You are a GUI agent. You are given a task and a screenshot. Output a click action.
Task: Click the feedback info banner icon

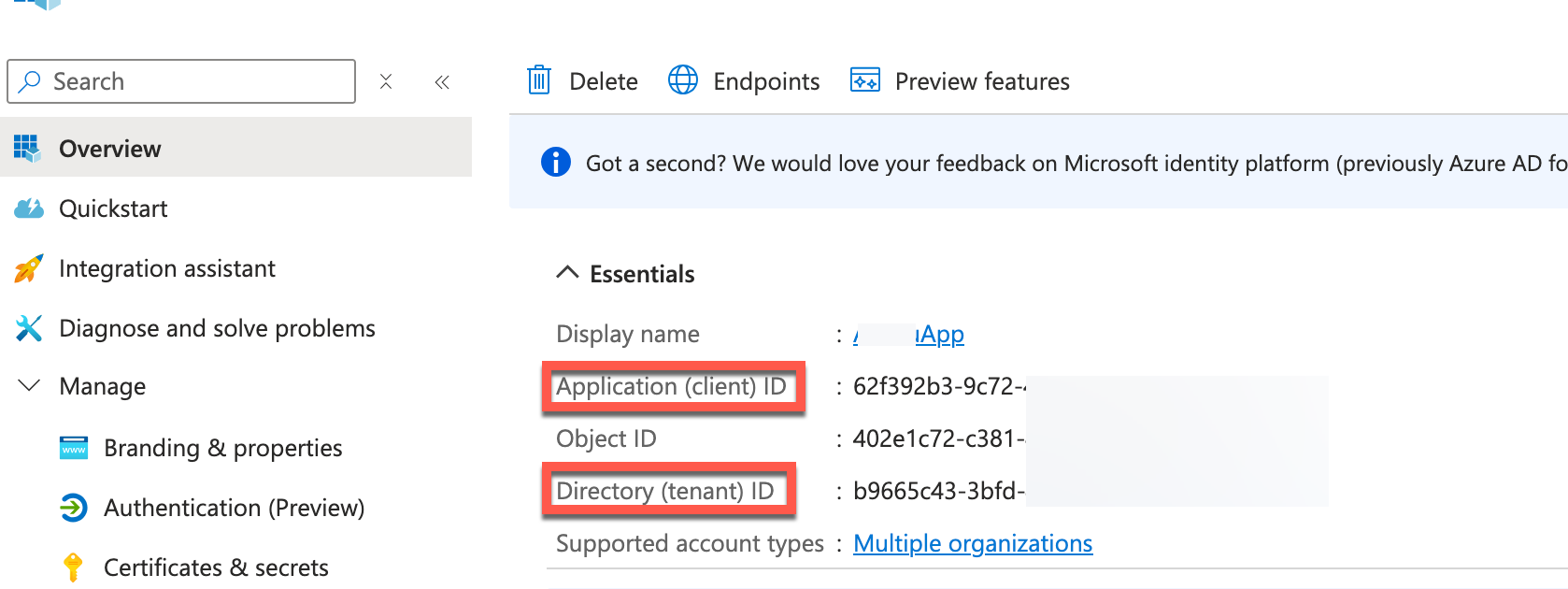556,163
